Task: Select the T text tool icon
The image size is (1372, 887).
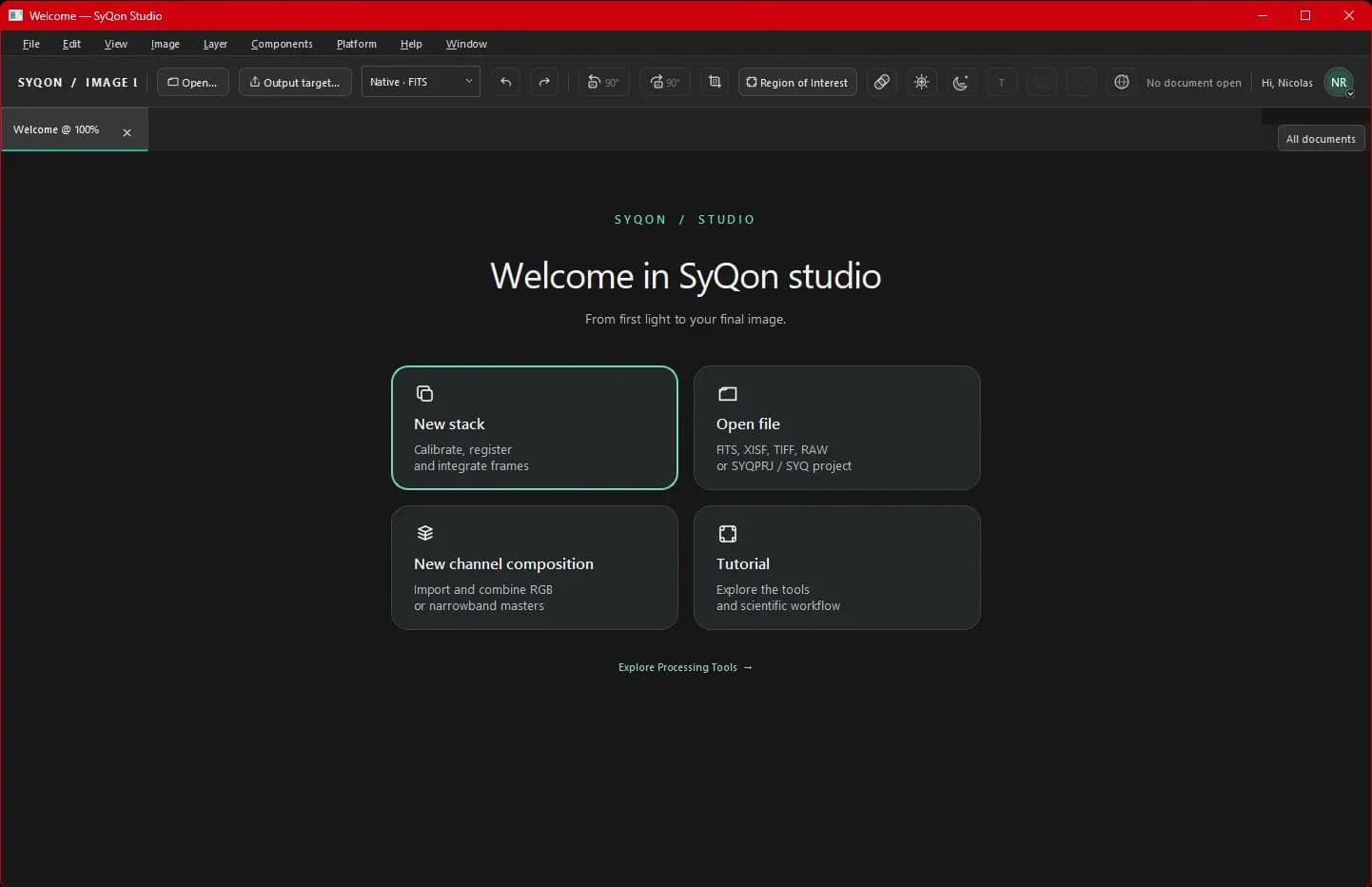Action: tap(1001, 82)
